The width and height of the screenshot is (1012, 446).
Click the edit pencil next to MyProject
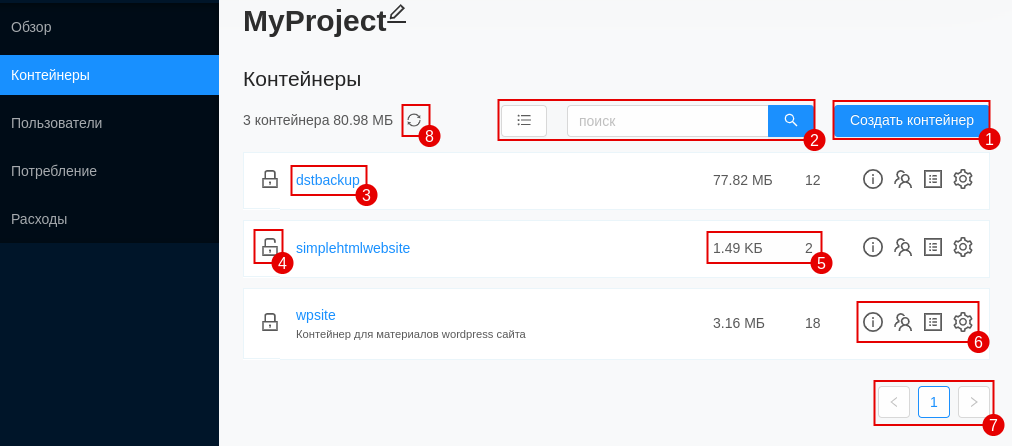397,14
